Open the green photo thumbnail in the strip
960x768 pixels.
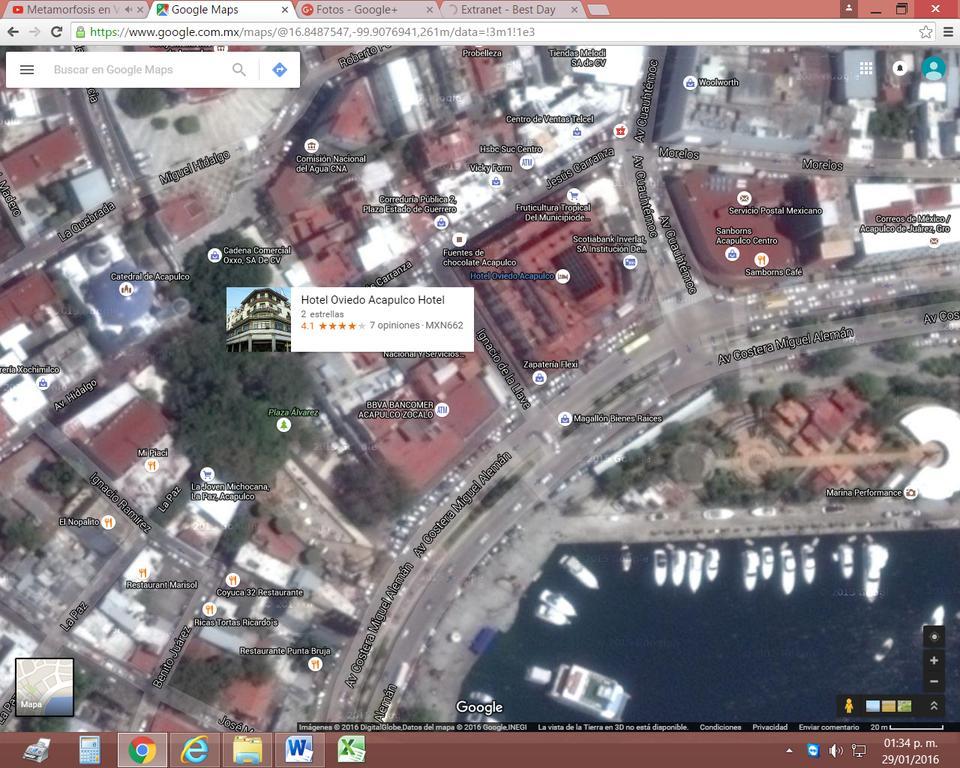pos(904,706)
